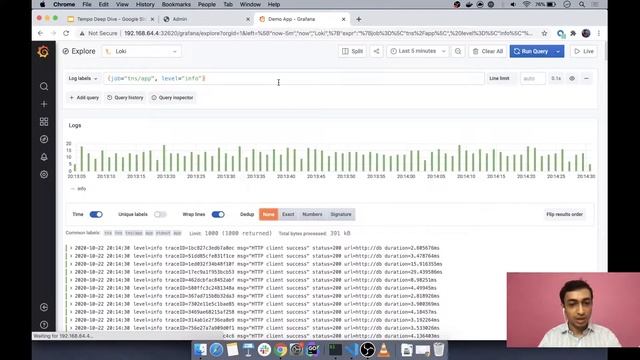Open Visual Studio Code from the Dock
Viewport: 640px width, 360px height.
[351, 350]
